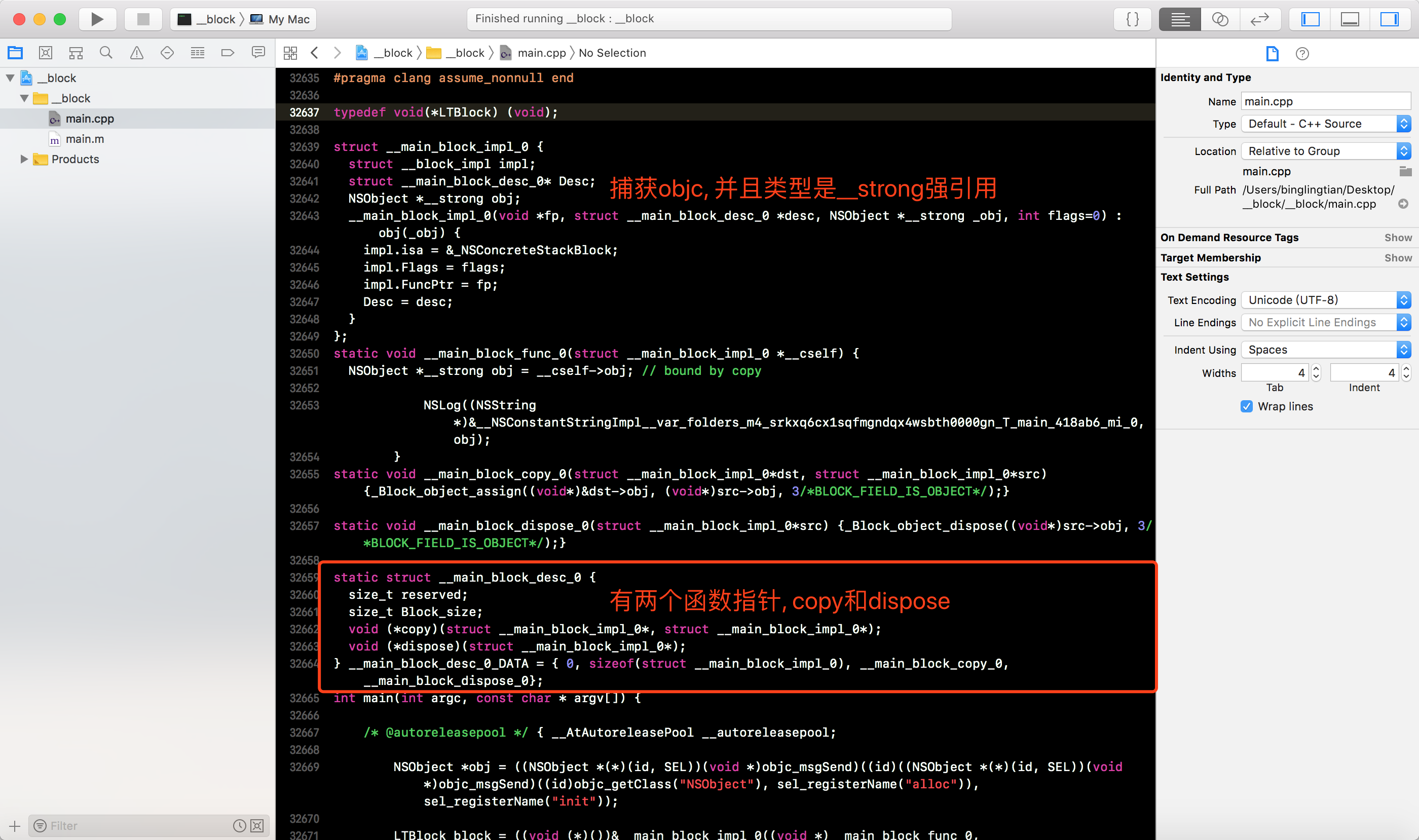1419x840 pixels.
Task: Show the source control navigator
Action: pos(45,53)
